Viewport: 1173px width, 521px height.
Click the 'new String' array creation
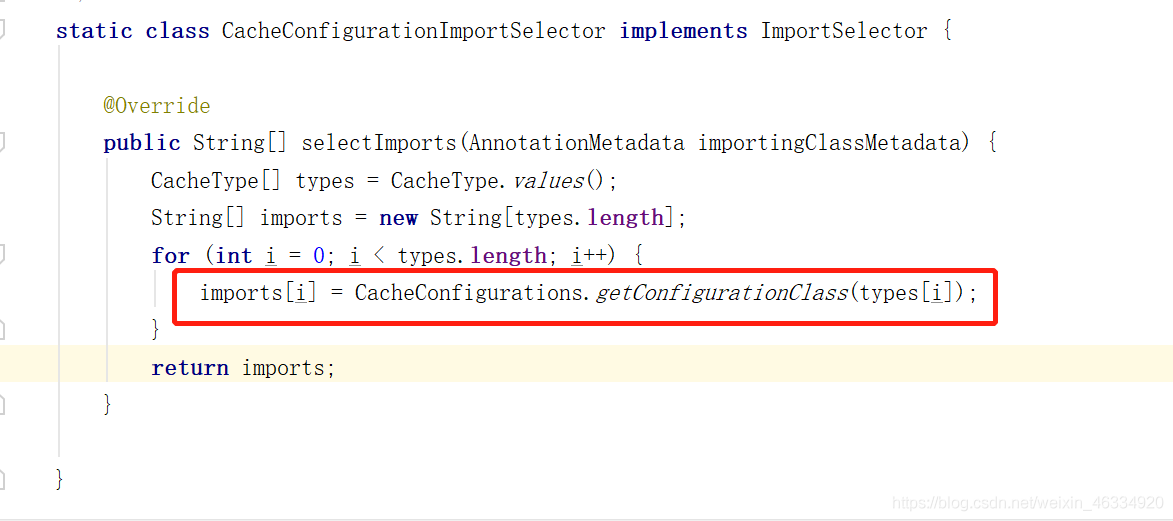441,218
